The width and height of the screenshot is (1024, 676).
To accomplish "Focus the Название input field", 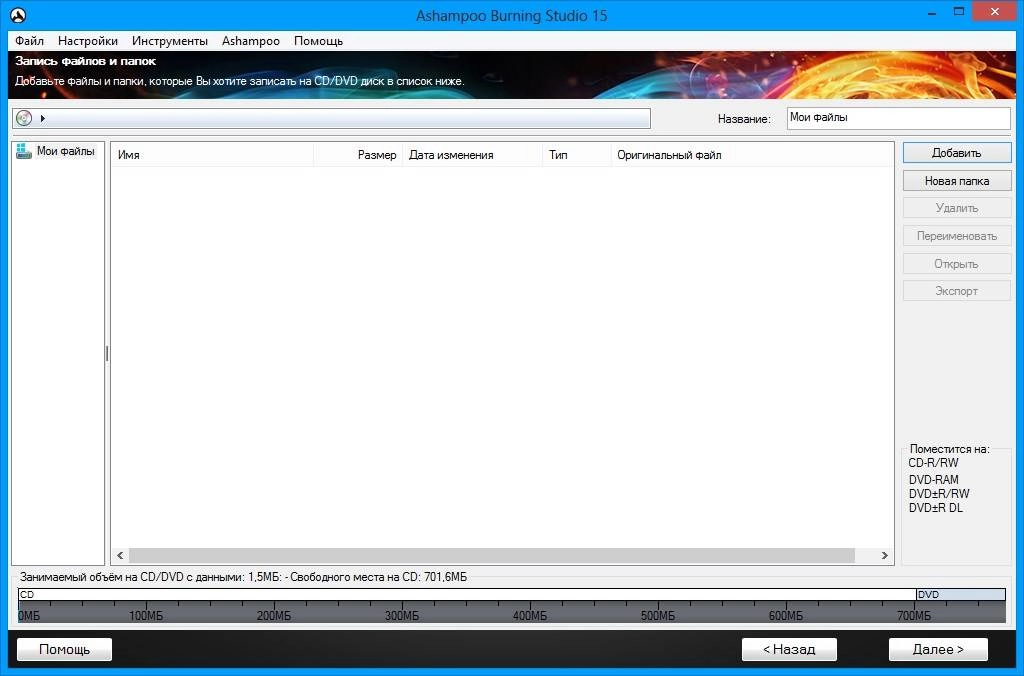I will pos(899,118).
